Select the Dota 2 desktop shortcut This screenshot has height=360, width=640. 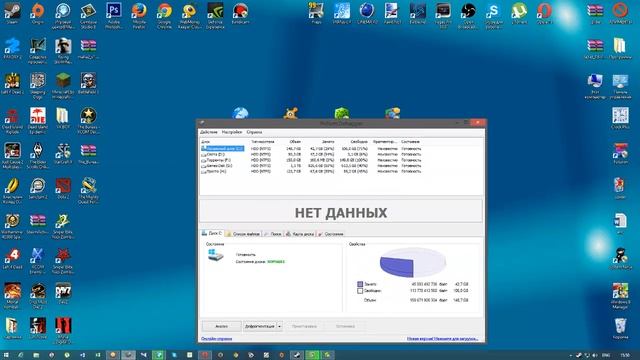pyautogui.click(x=63, y=189)
